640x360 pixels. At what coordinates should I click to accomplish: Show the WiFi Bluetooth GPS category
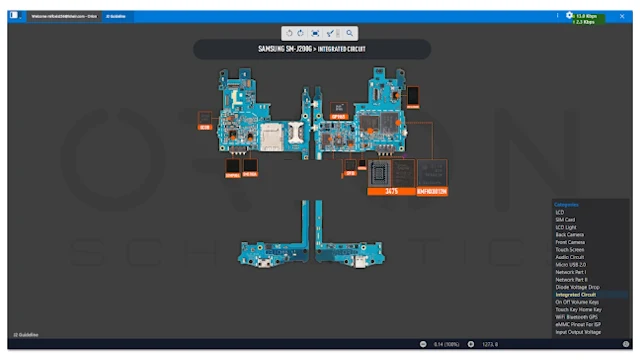pos(576,317)
